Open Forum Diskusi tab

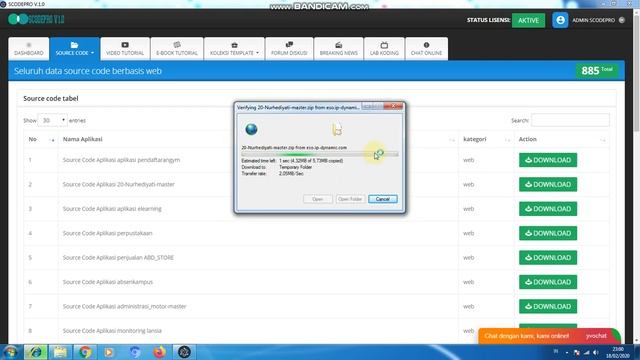[x=289, y=49]
